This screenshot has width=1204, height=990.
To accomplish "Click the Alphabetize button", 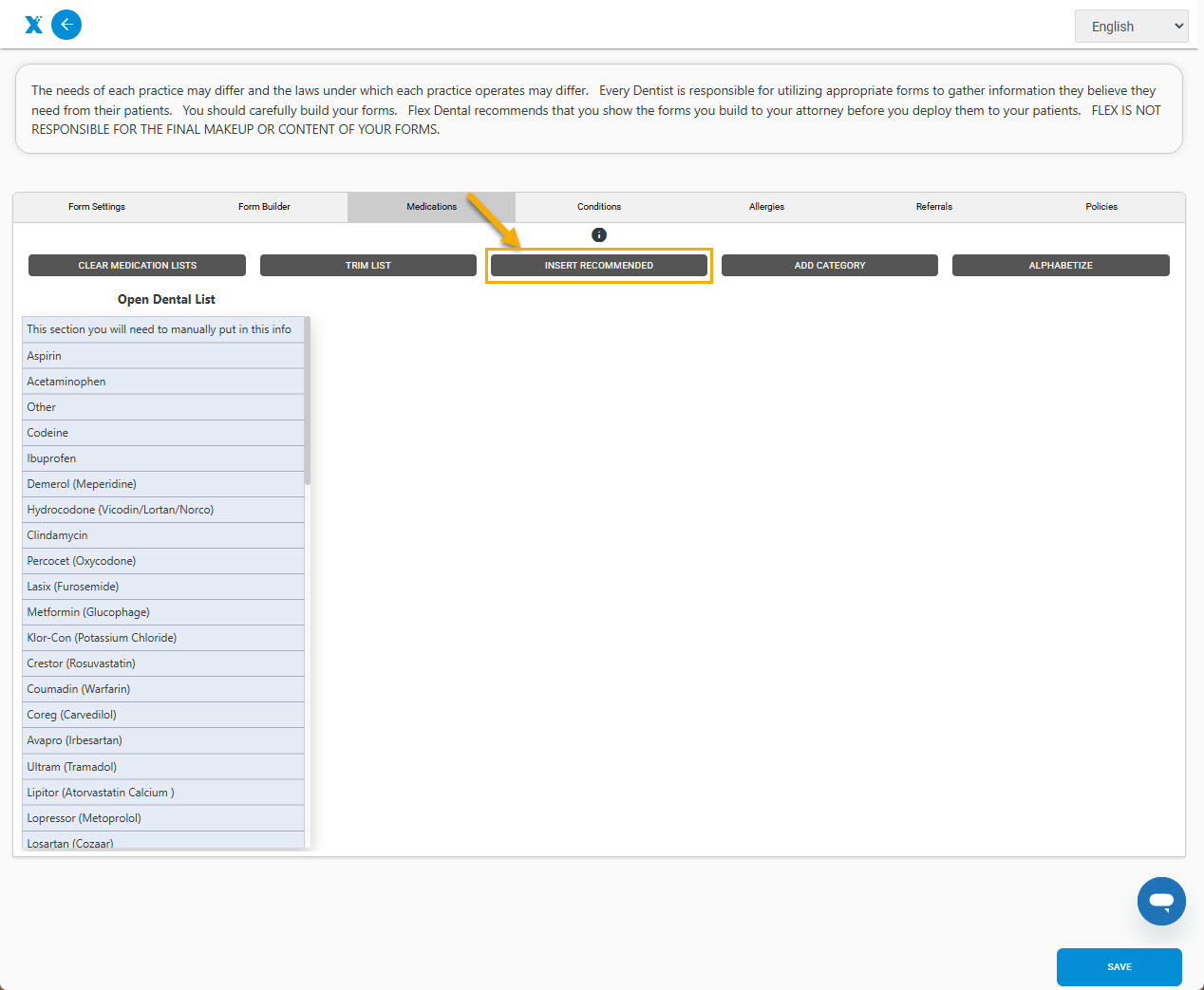I will (1061, 266).
